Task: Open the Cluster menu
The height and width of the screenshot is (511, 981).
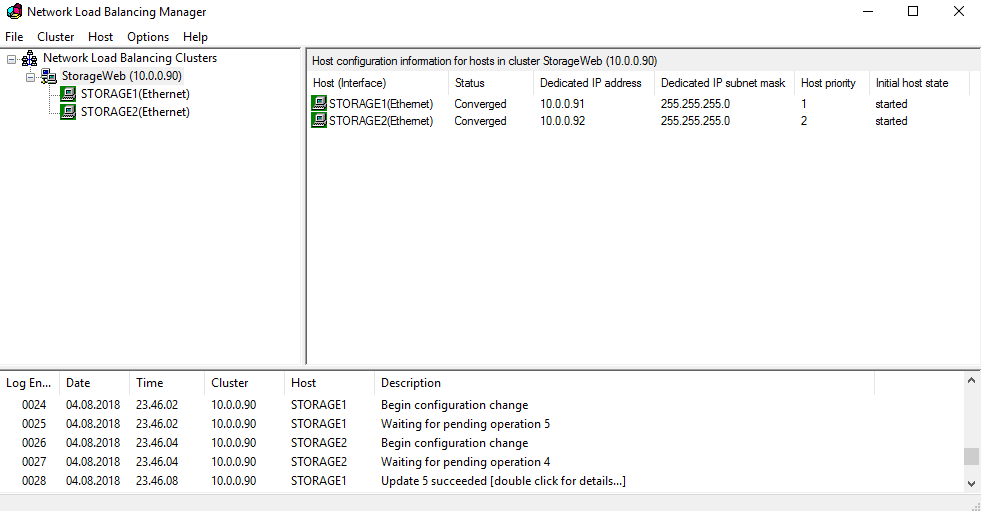Action: (x=56, y=37)
